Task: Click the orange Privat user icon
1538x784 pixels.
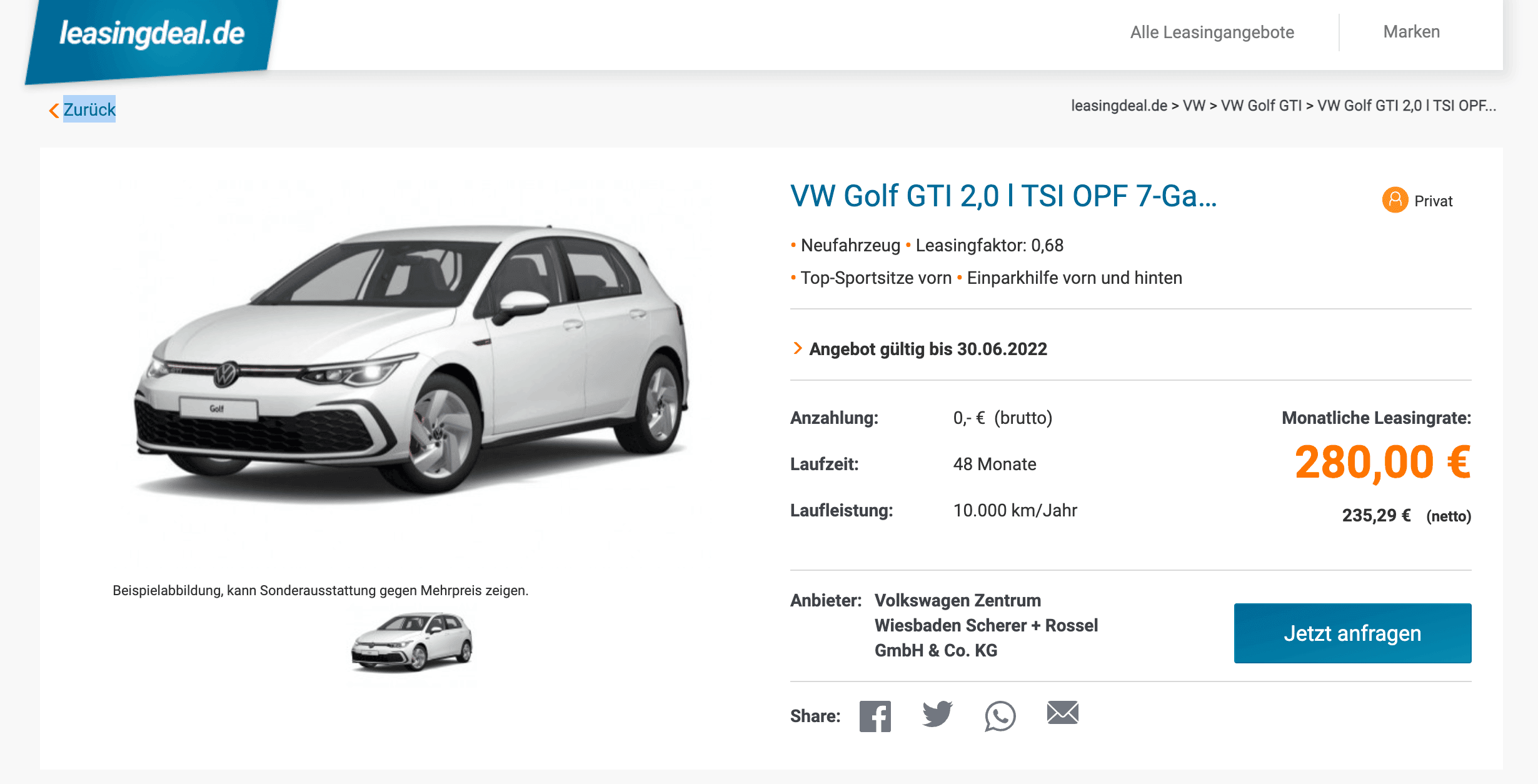Action: (x=1395, y=200)
